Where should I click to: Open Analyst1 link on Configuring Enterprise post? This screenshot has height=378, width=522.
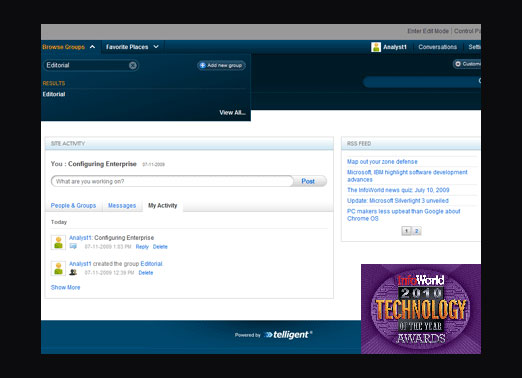coord(80,238)
